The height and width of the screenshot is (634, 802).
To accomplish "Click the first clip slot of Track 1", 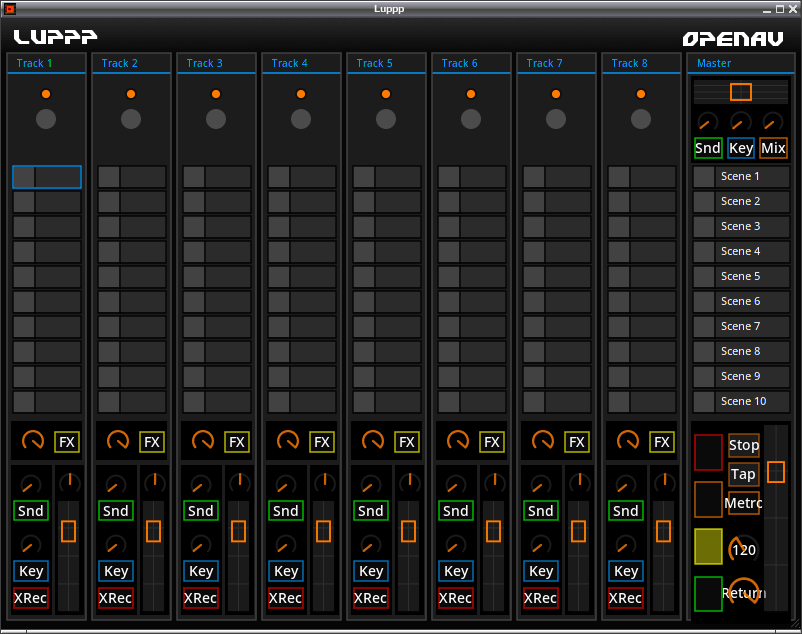I will coord(47,177).
